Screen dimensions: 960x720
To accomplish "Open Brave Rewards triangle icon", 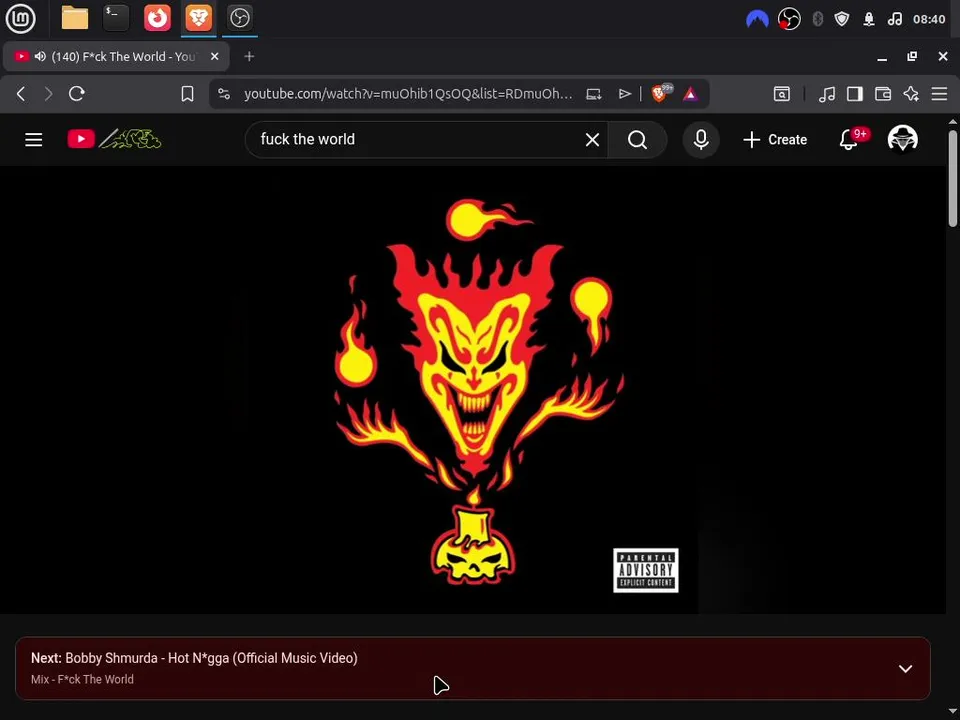I will click(x=690, y=94).
